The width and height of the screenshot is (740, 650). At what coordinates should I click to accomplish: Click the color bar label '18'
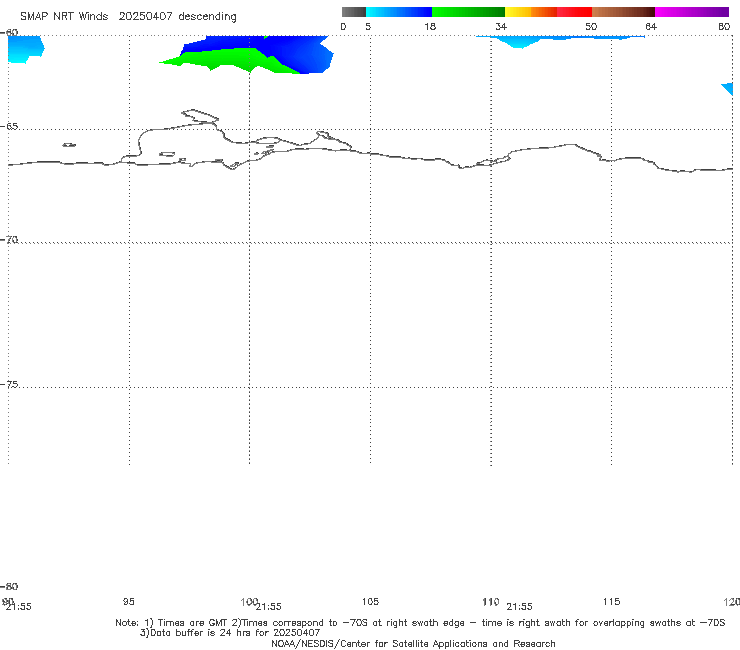point(430,26)
